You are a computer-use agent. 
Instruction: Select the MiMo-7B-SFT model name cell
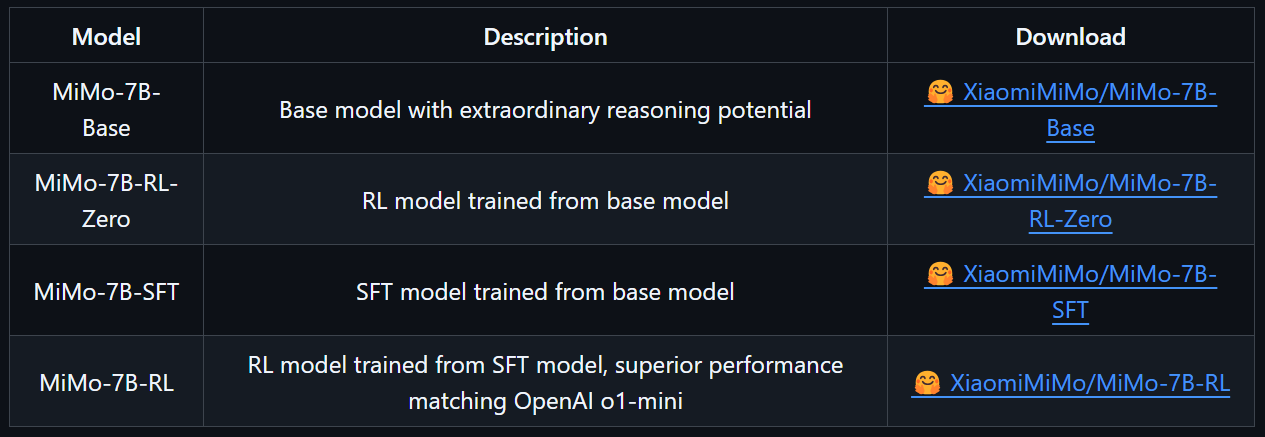[106, 292]
